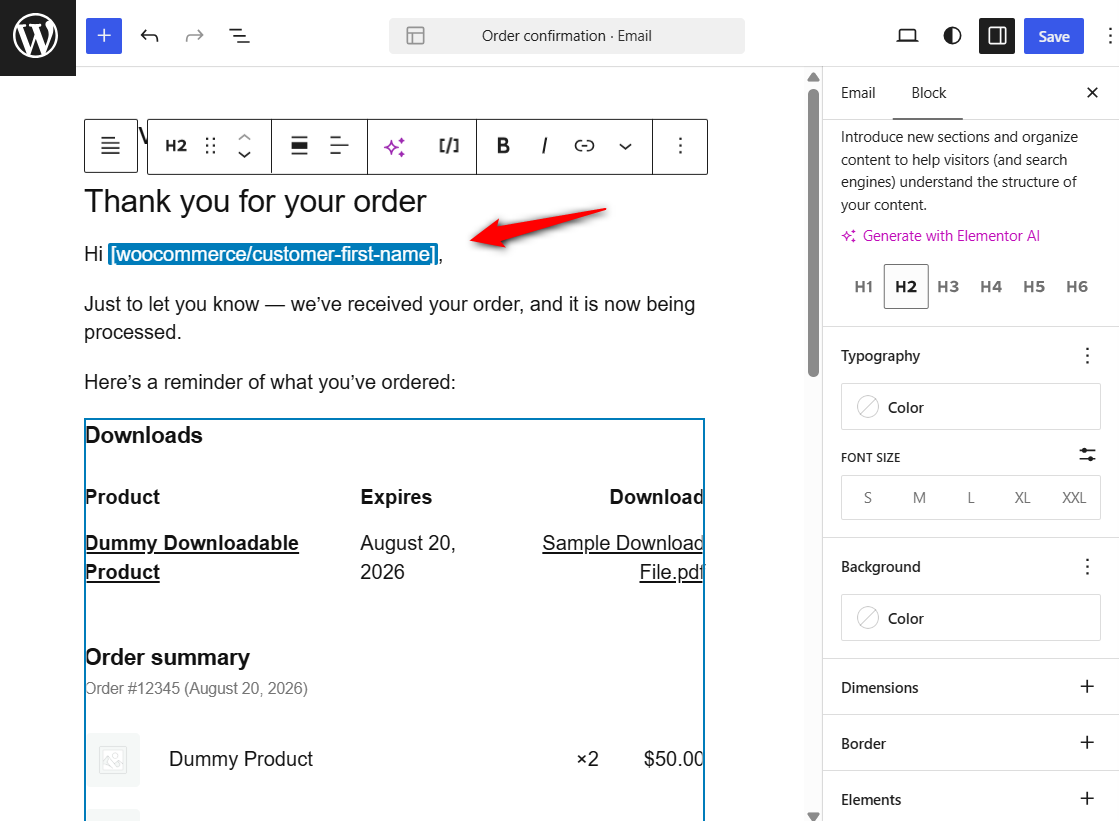
Task: Choose font size M
Action: (919, 498)
